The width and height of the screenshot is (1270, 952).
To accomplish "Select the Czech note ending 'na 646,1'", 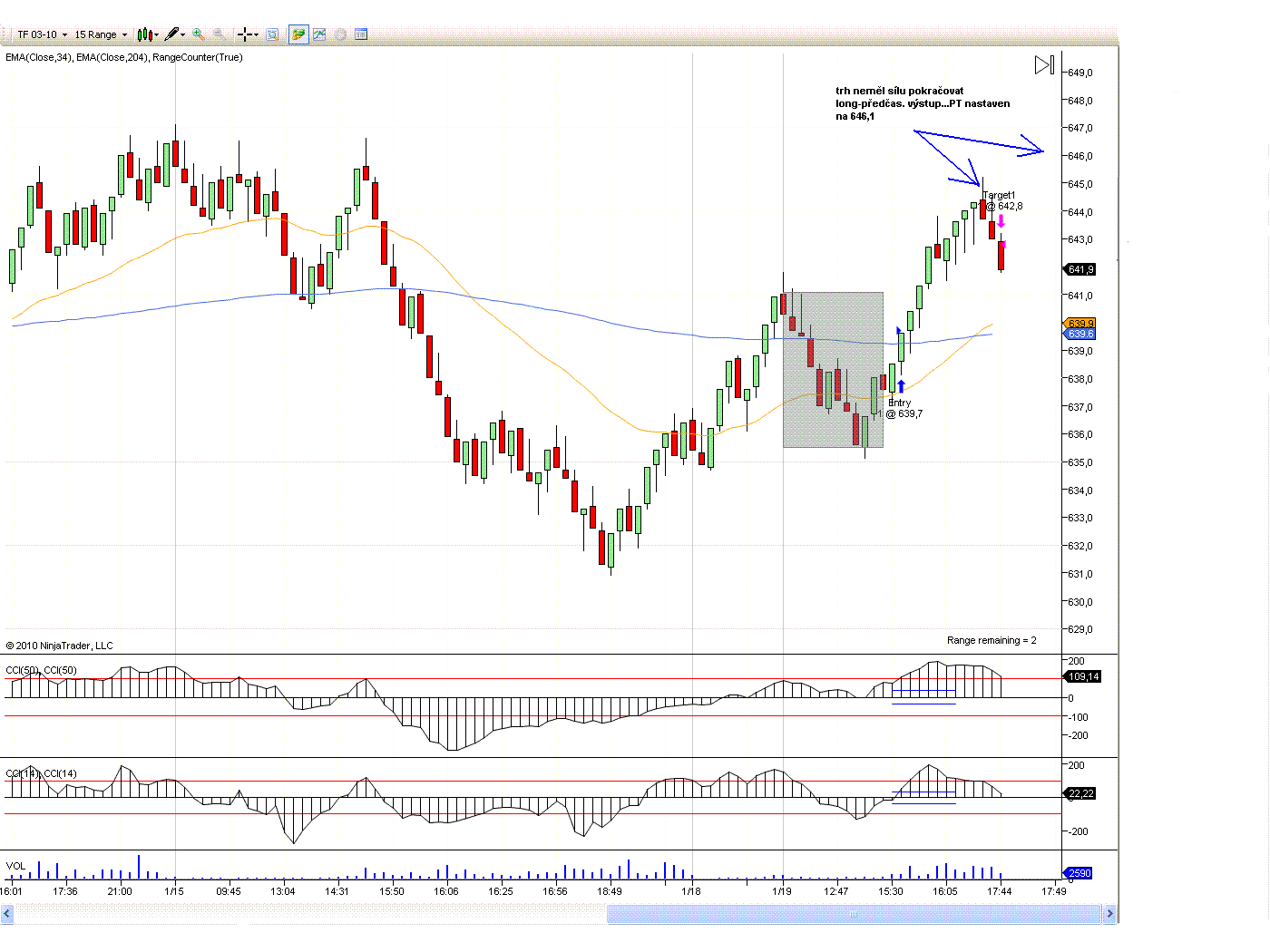I will pyautogui.click(x=923, y=103).
